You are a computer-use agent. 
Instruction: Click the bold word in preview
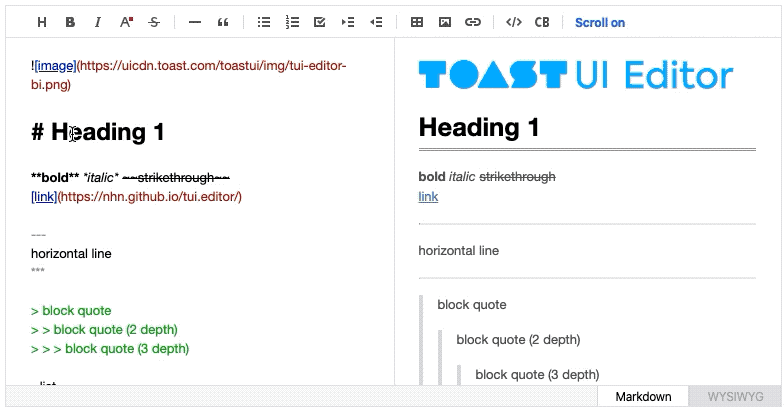click(432, 176)
